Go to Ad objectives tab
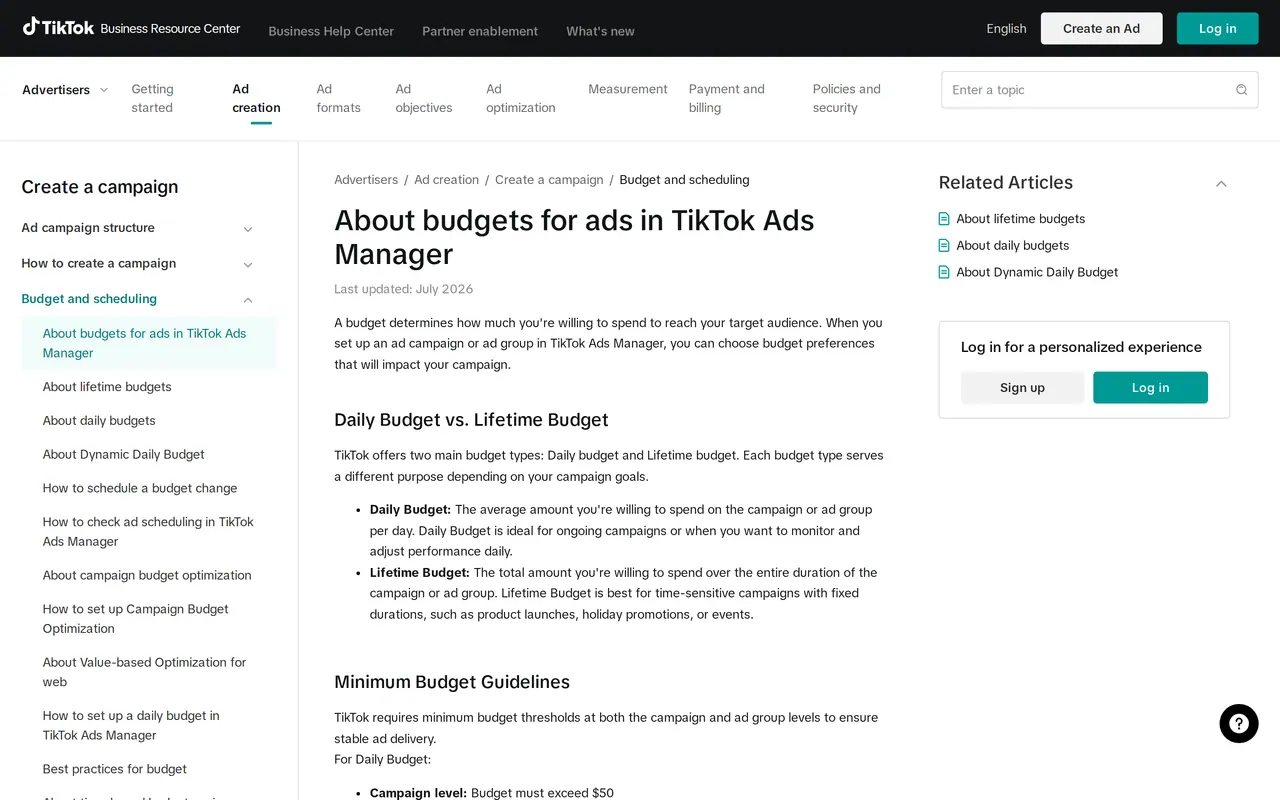The image size is (1280, 800). tap(424, 98)
